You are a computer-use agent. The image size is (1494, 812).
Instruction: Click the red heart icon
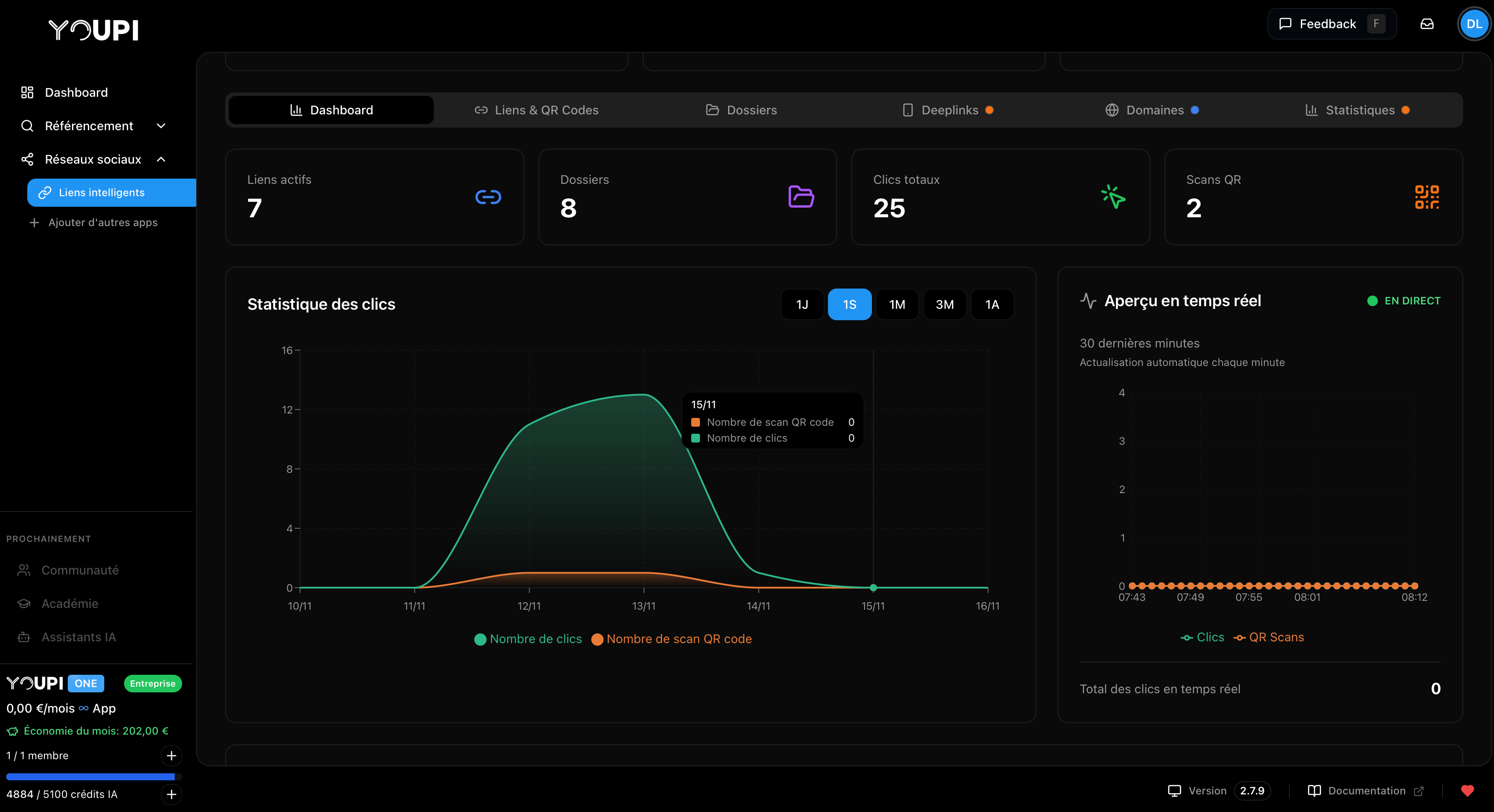[1467, 790]
